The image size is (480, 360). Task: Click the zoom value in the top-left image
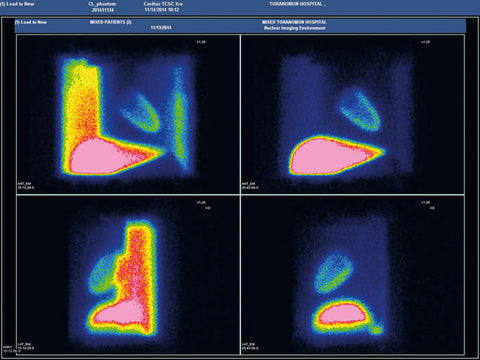click(201, 42)
